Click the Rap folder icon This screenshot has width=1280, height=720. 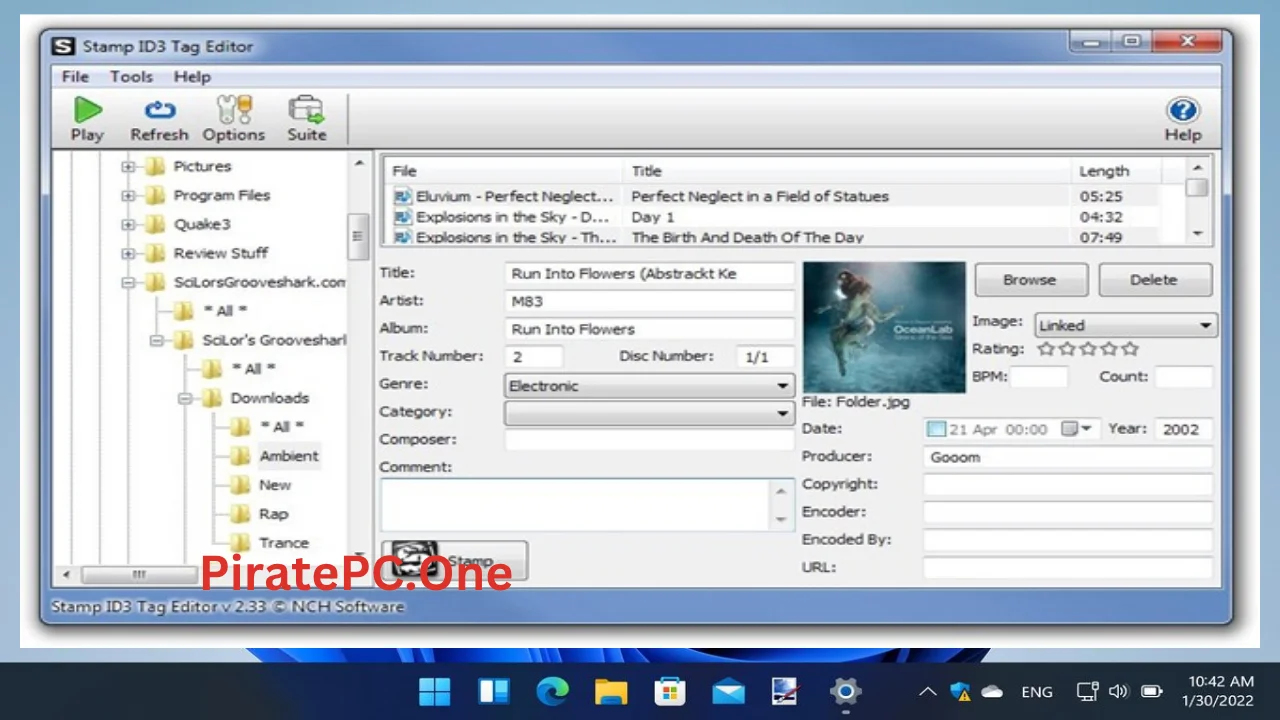(240, 514)
